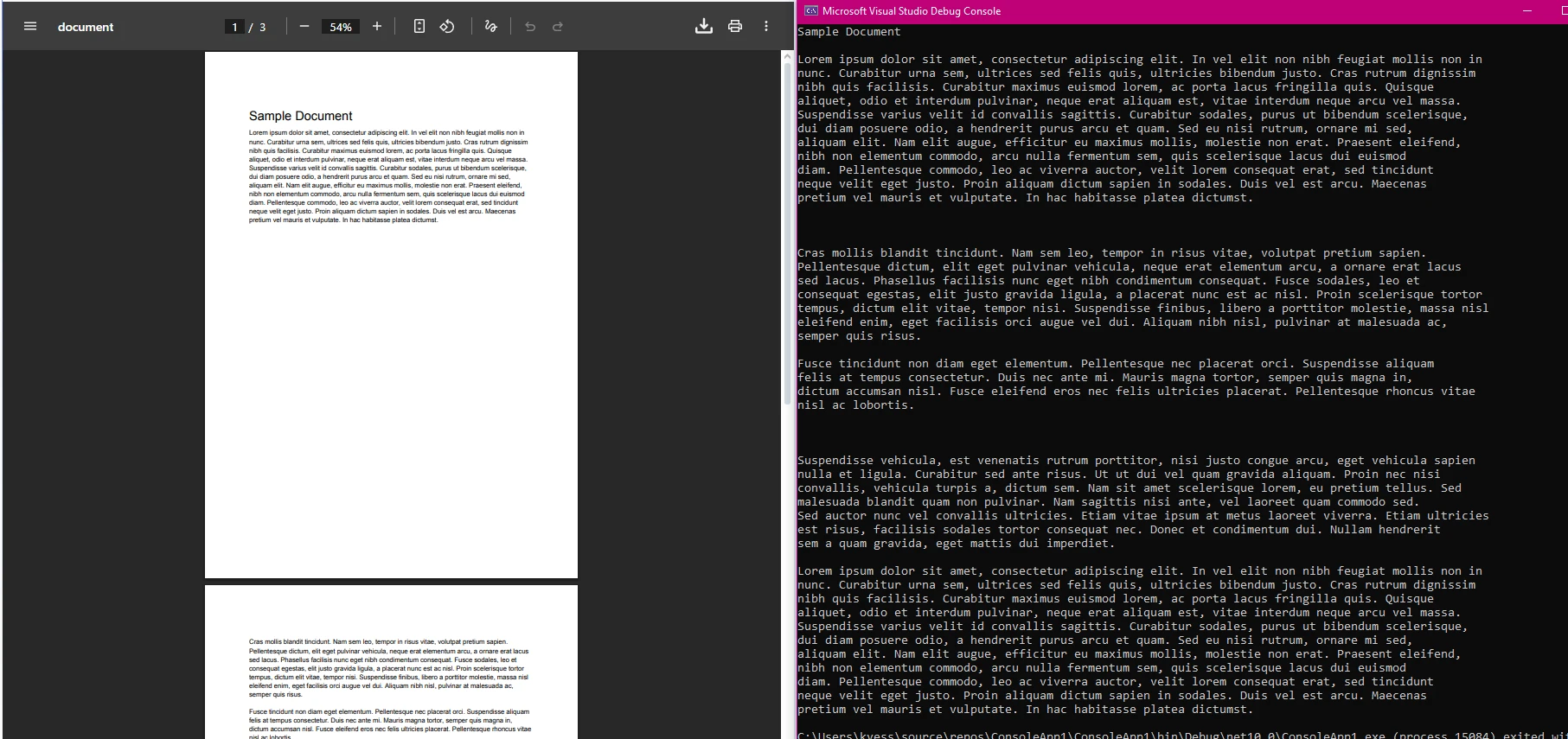Zoom in with the plus button
The image size is (1568, 739).
377,26
